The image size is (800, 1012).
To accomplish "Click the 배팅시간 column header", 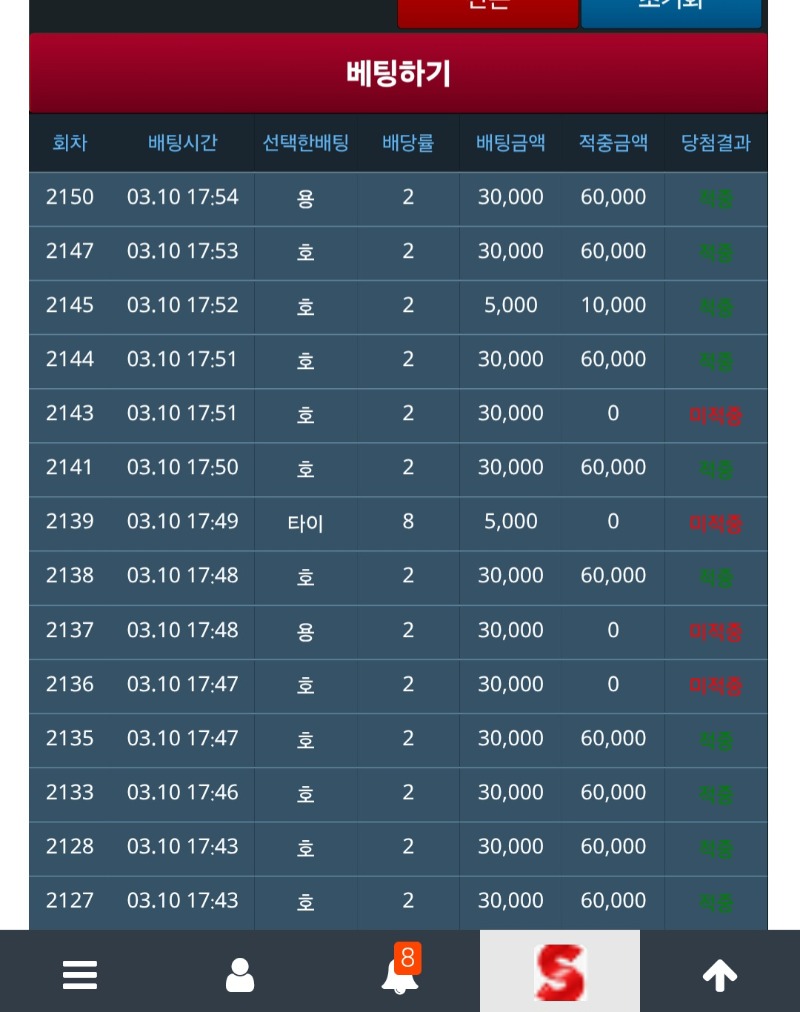I will [x=183, y=143].
